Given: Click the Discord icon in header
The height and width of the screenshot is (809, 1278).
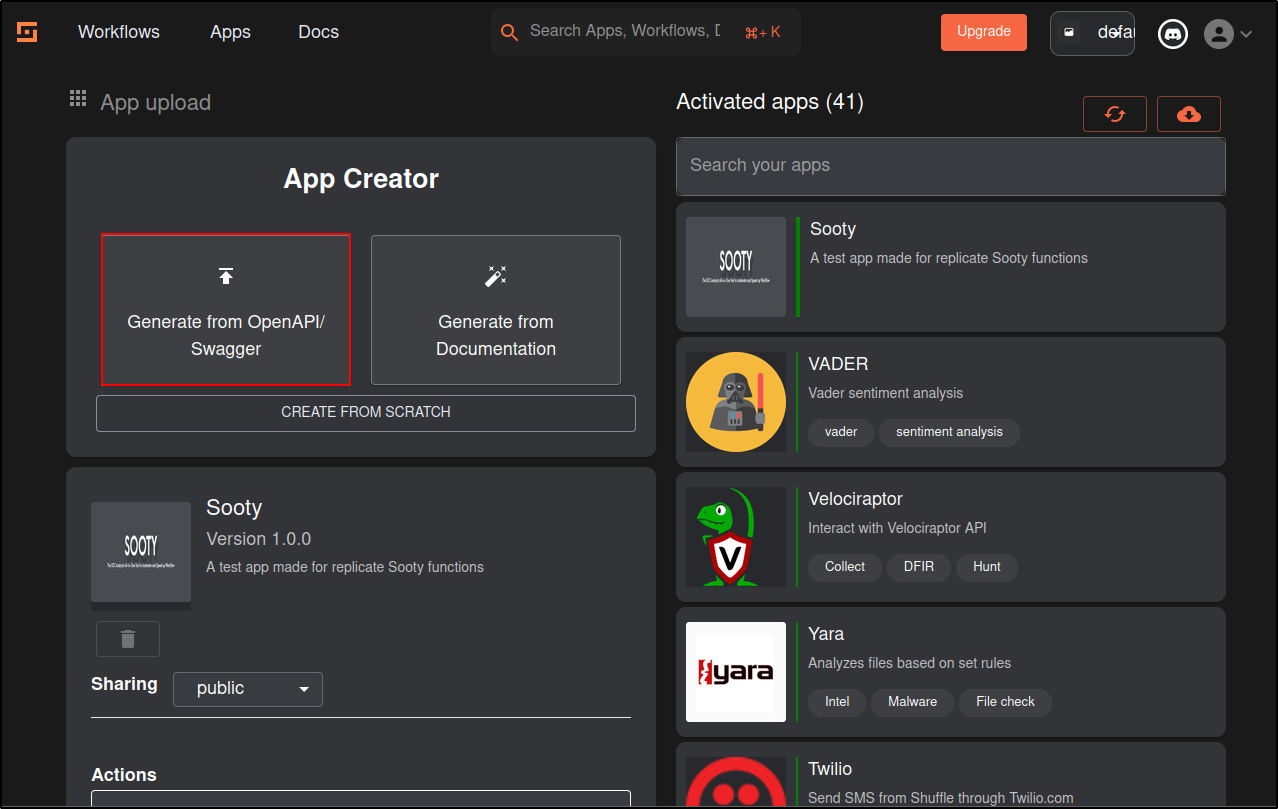Looking at the screenshot, I should (1172, 34).
